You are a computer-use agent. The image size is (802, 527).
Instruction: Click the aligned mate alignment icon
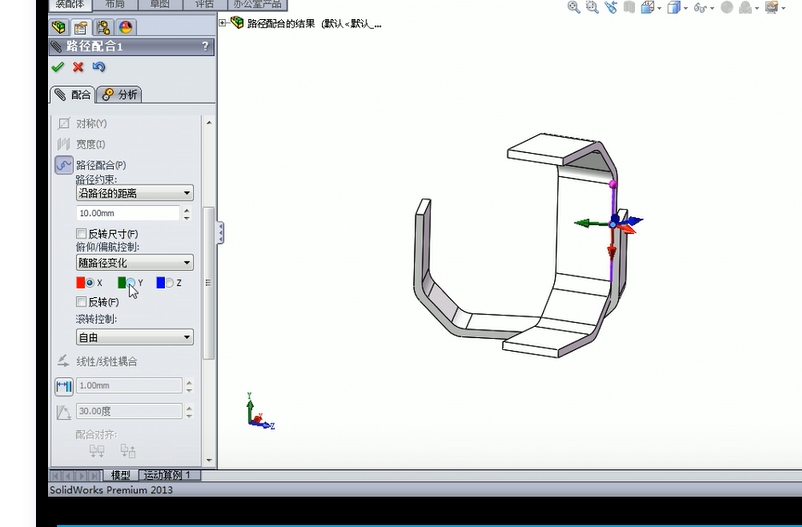click(97, 451)
